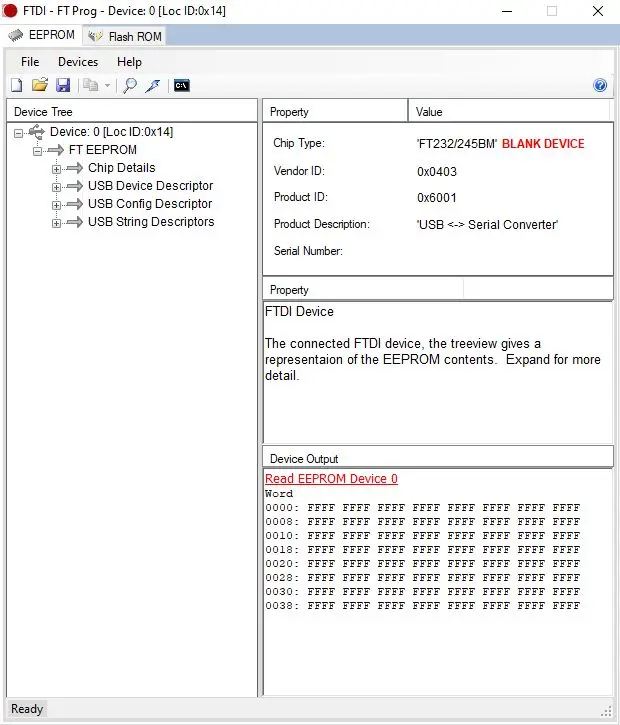Open the Devices menu
Image resolution: width=620 pixels, height=725 pixels.
click(78, 61)
